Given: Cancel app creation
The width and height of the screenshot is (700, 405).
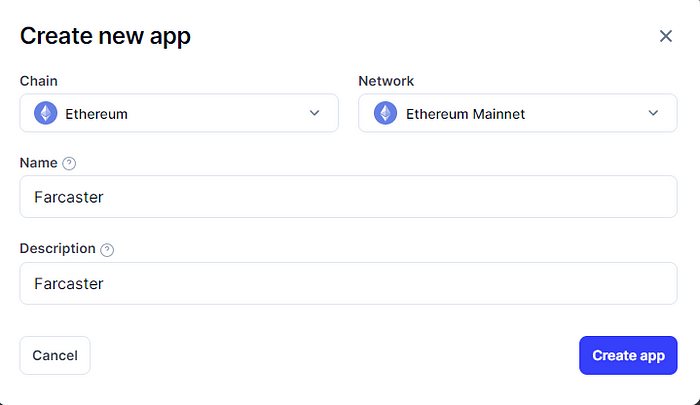Looking at the screenshot, I should click(x=55, y=355).
